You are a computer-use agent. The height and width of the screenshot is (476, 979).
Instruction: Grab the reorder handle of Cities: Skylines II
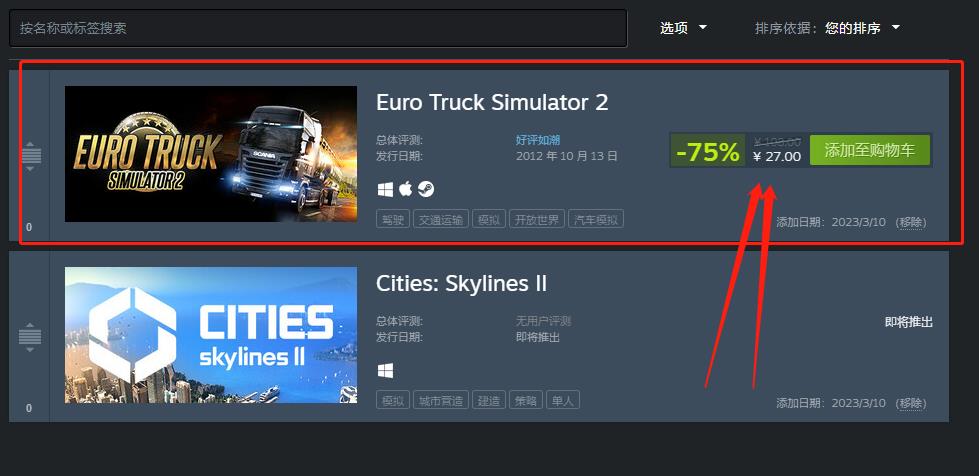[x=30, y=337]
